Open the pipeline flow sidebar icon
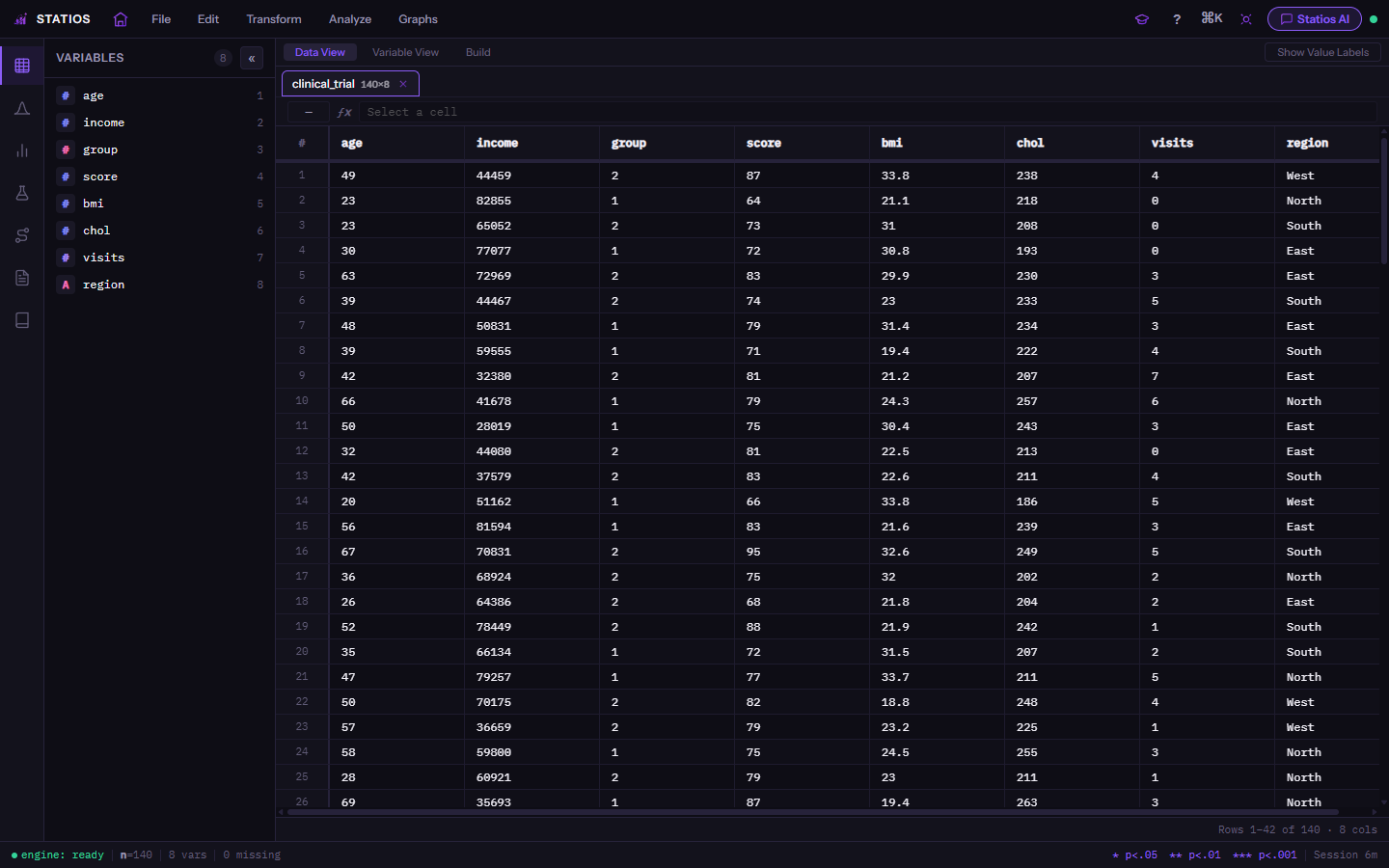This screenshot has height=868, width=1389. click(x=22, y=235)
